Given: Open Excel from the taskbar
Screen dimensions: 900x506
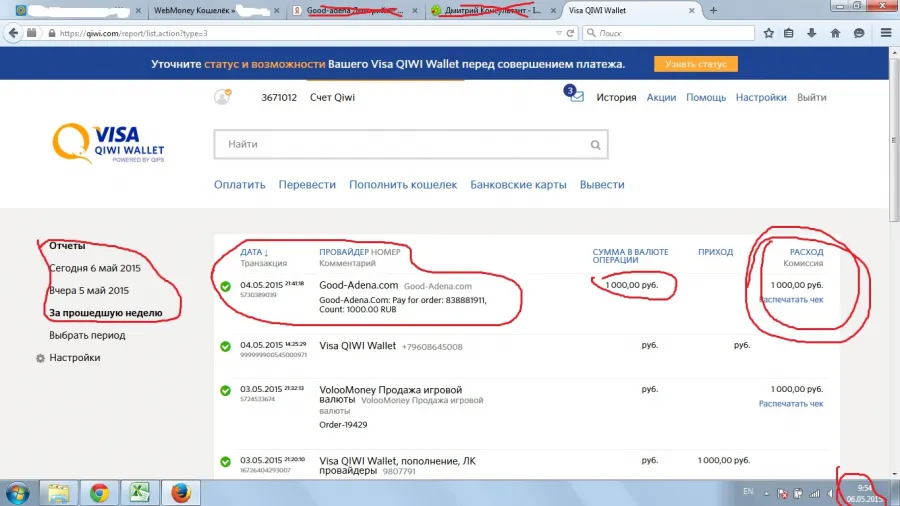Looking at the screenshot, I should pos(139,493).
